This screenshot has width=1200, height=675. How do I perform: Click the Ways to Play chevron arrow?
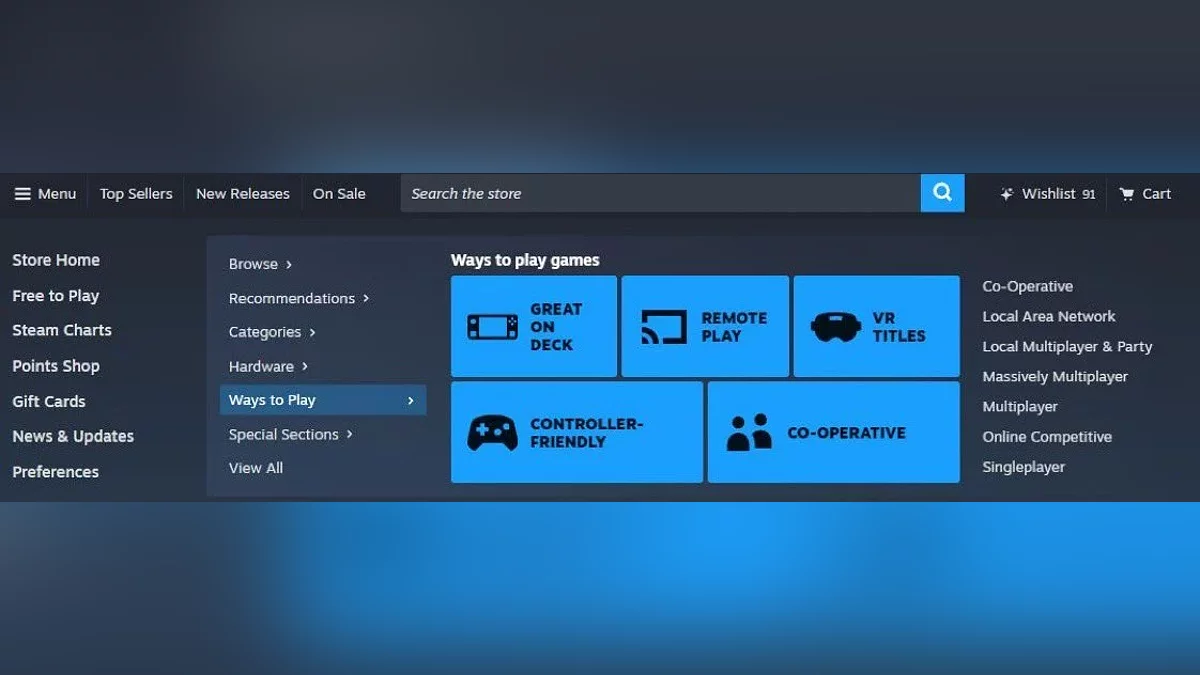point(410,400)
